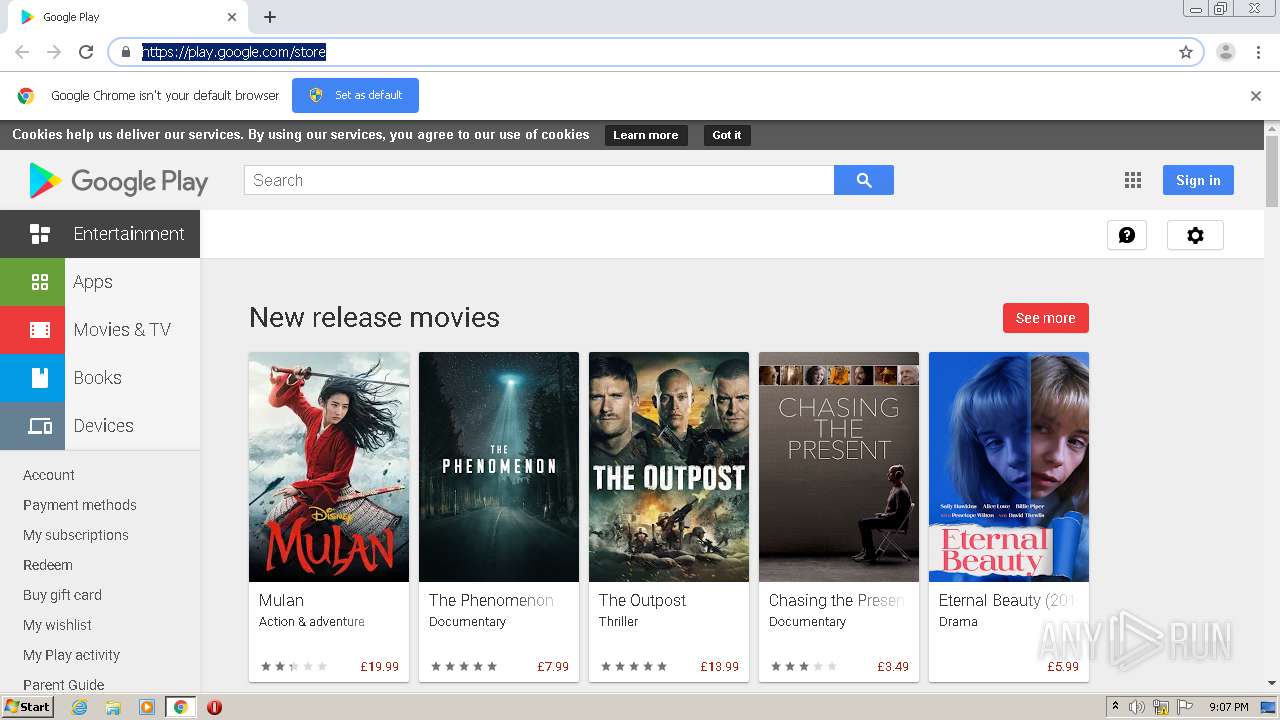Open The Phenomenon movie poster
The image size is (1280, 720).
pyautogui.click(x=499, y=467)
